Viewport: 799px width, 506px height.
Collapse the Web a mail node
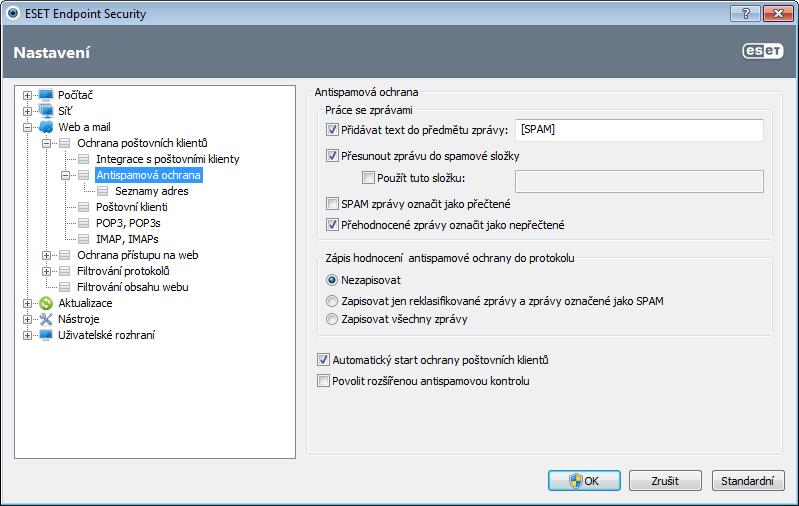point(28,127)
